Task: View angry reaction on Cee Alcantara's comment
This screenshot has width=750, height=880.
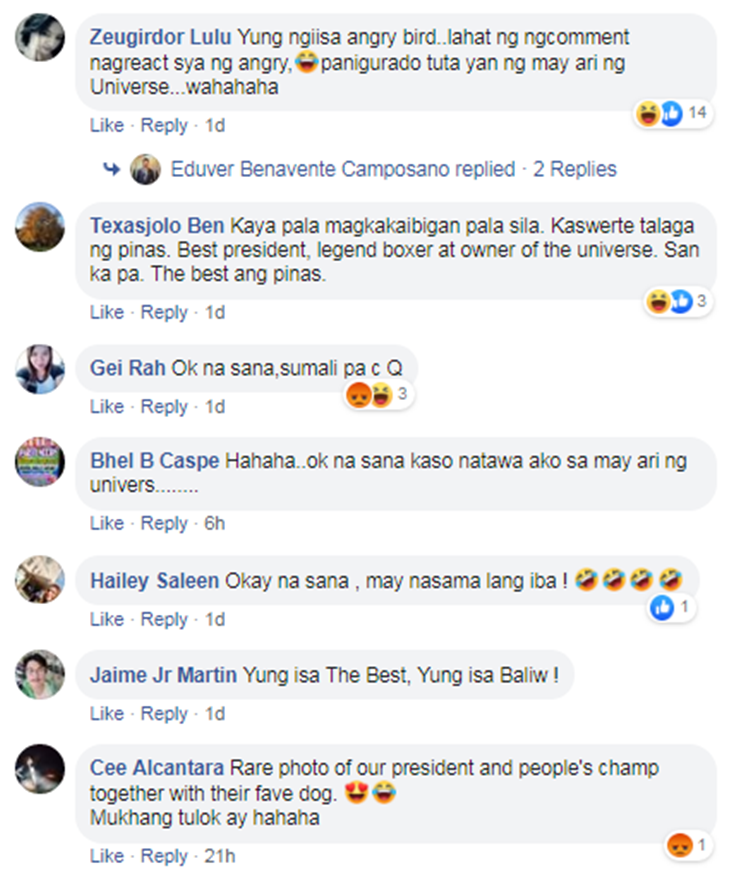Action: (688, 845)
